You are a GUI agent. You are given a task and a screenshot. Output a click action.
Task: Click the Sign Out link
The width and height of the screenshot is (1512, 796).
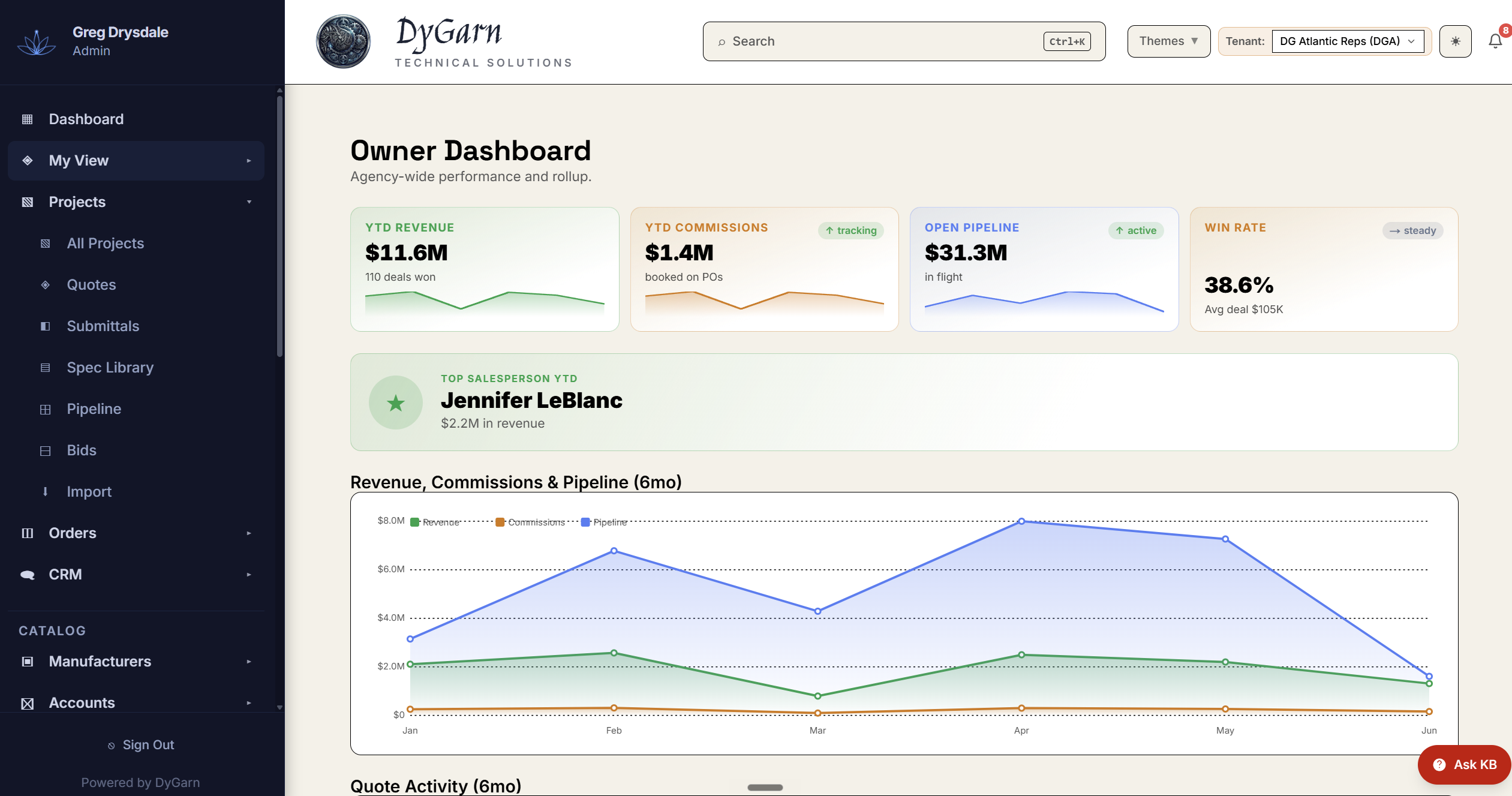click(141, 745)
